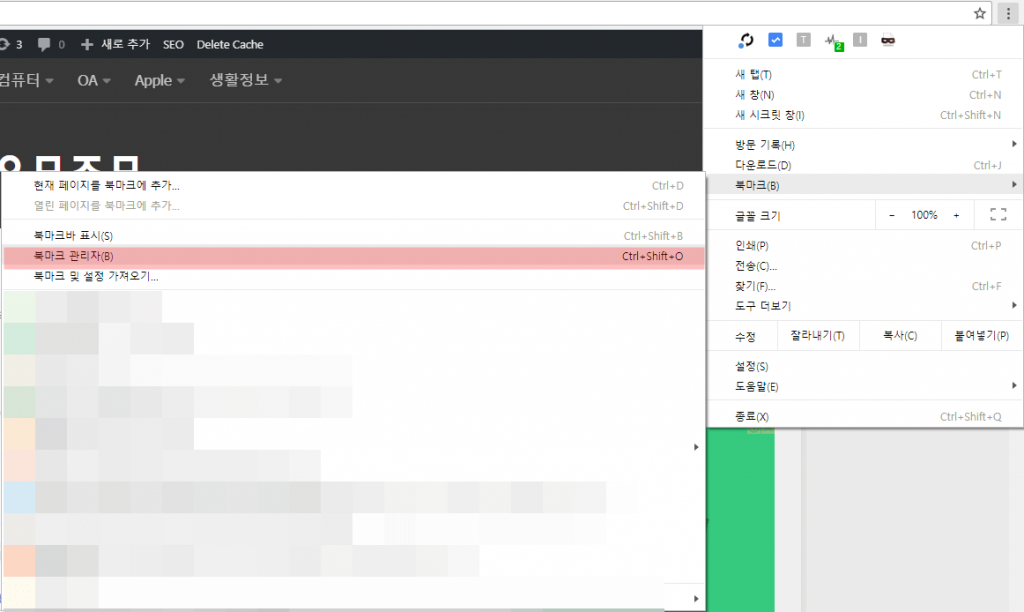Click the circular-arrows sync extension icon
Screen dimensions: 1024x612
(746, 40)
